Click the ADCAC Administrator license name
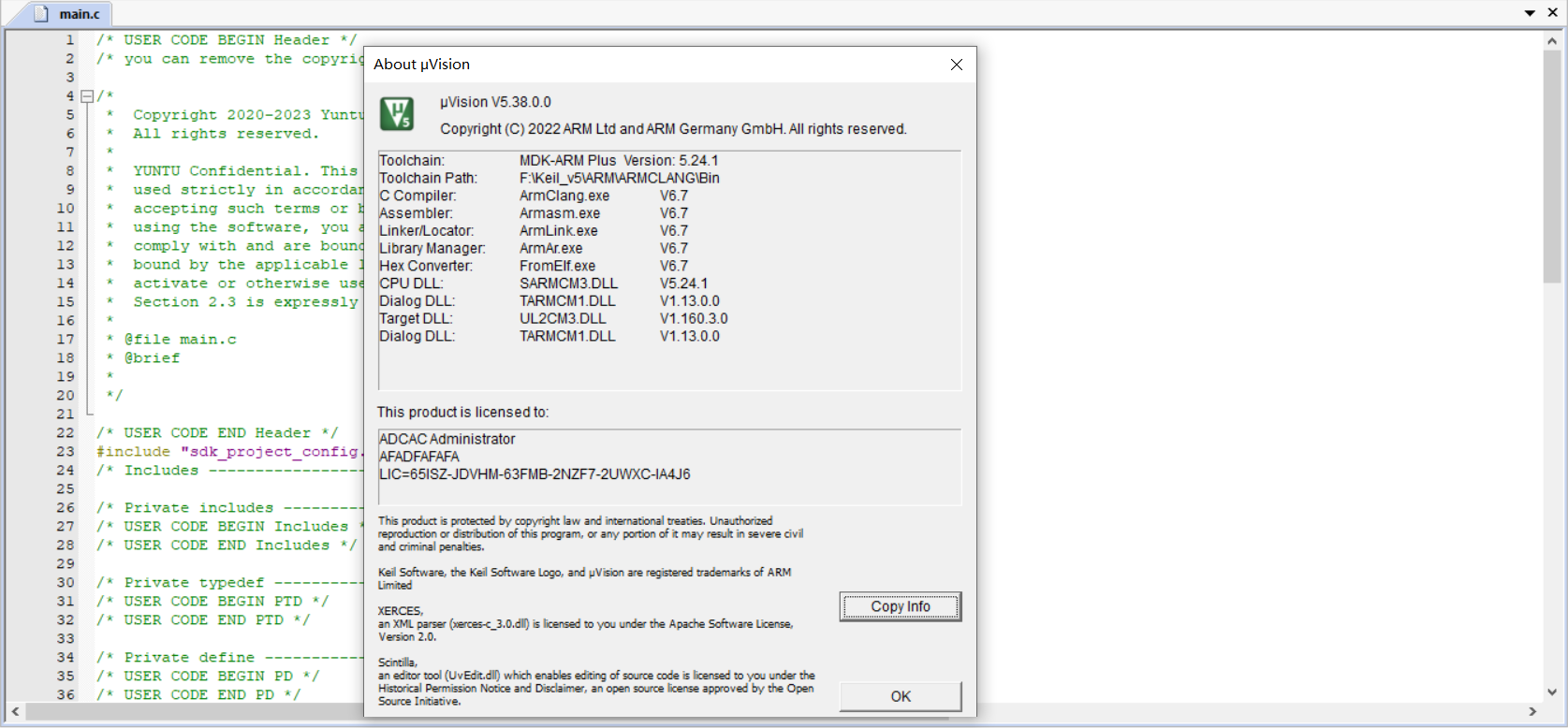Viewport: 1568px width, 728px height. 447,439
